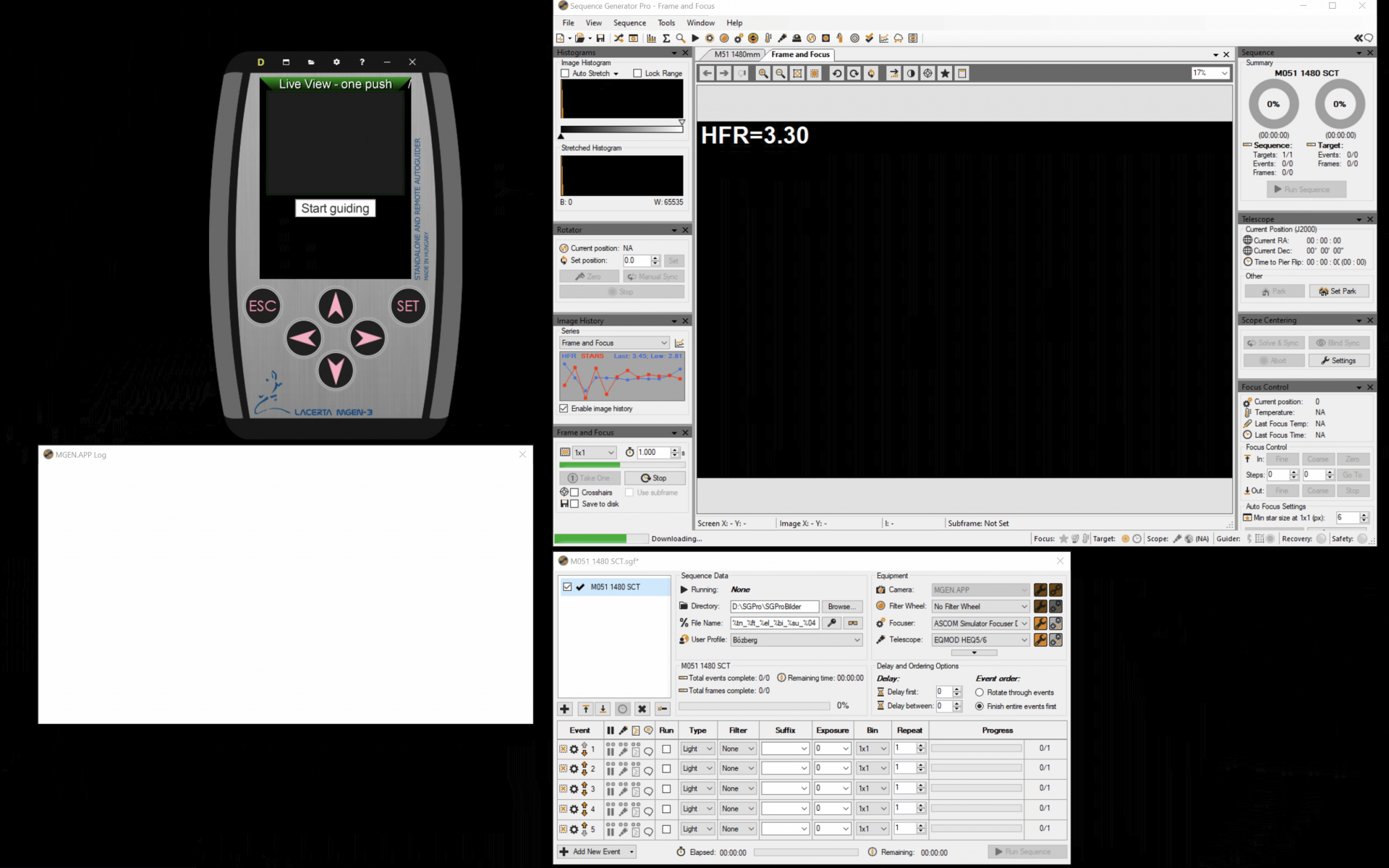Open the File menu
1389x868 pixels.
pos(569,23)
